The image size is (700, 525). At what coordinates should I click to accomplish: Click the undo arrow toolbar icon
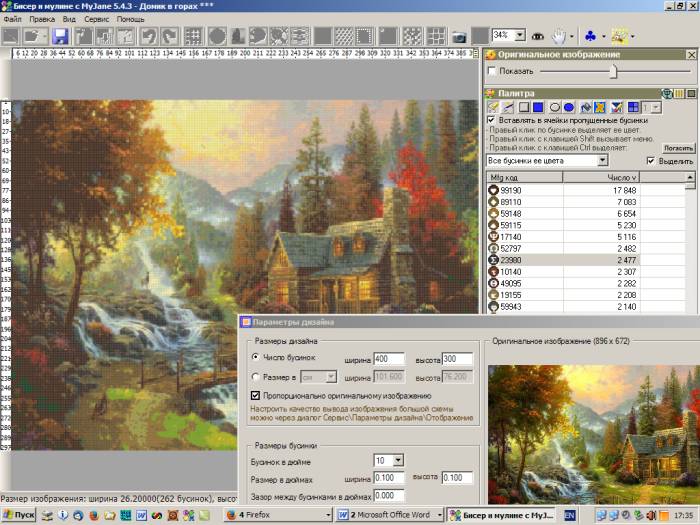pyautogui.click(x=148, y=36)
